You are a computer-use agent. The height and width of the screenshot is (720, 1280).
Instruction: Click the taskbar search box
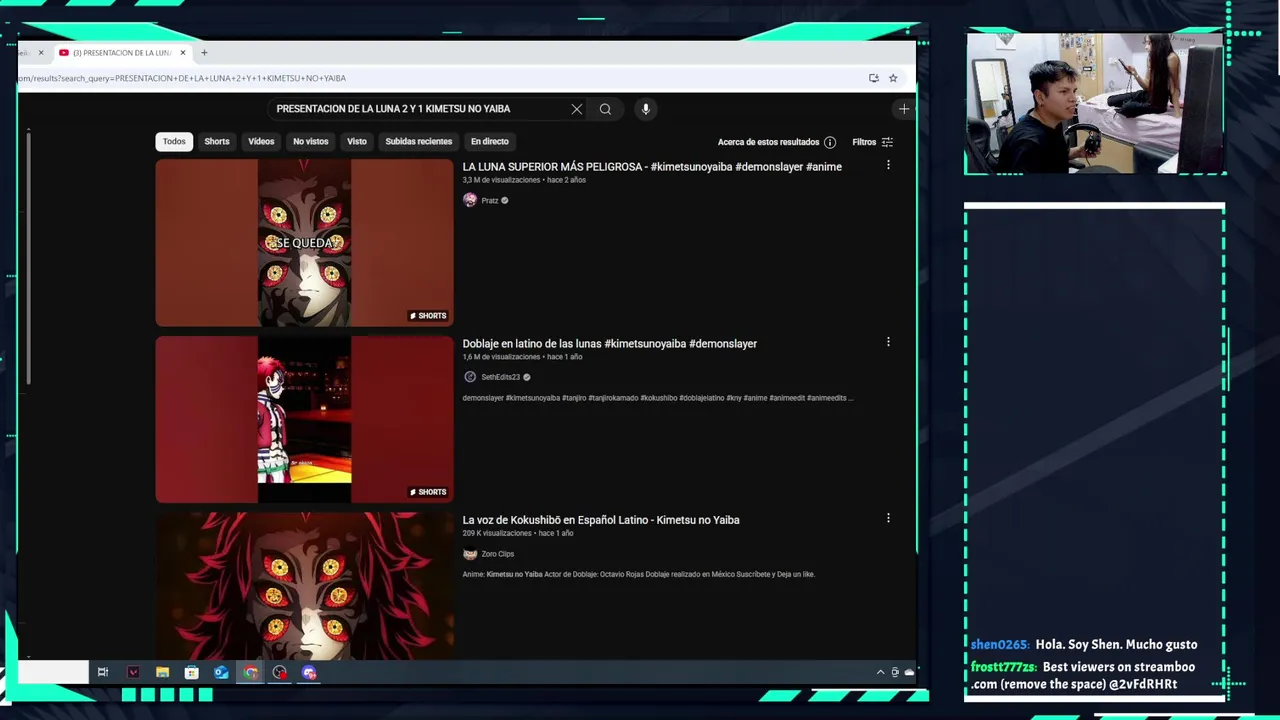[x=53, y=672]
